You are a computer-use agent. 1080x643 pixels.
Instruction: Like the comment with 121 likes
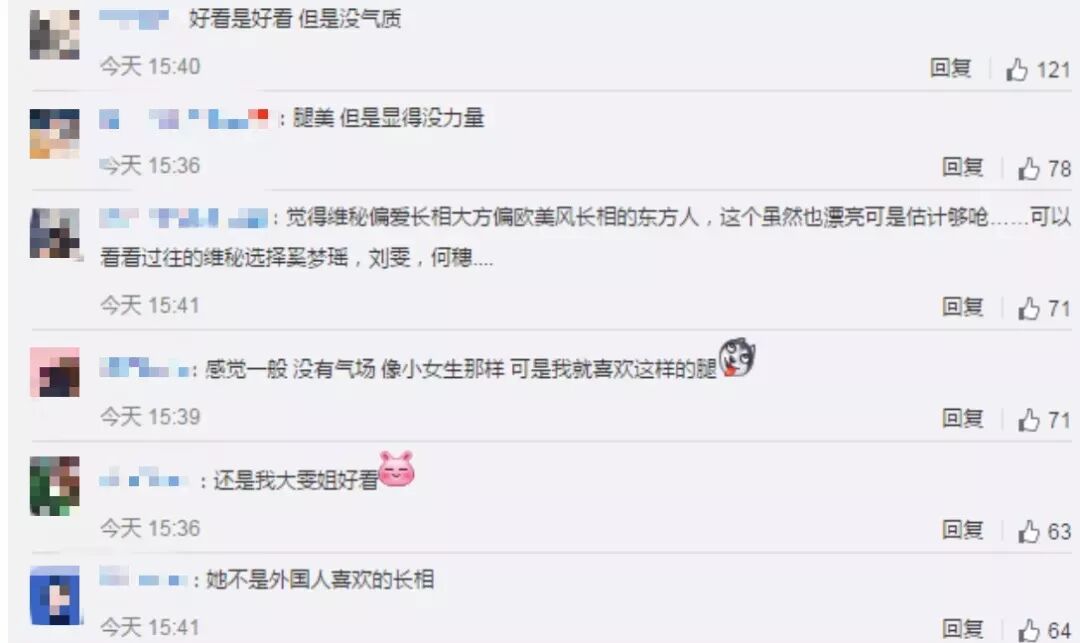[1017, 70]
